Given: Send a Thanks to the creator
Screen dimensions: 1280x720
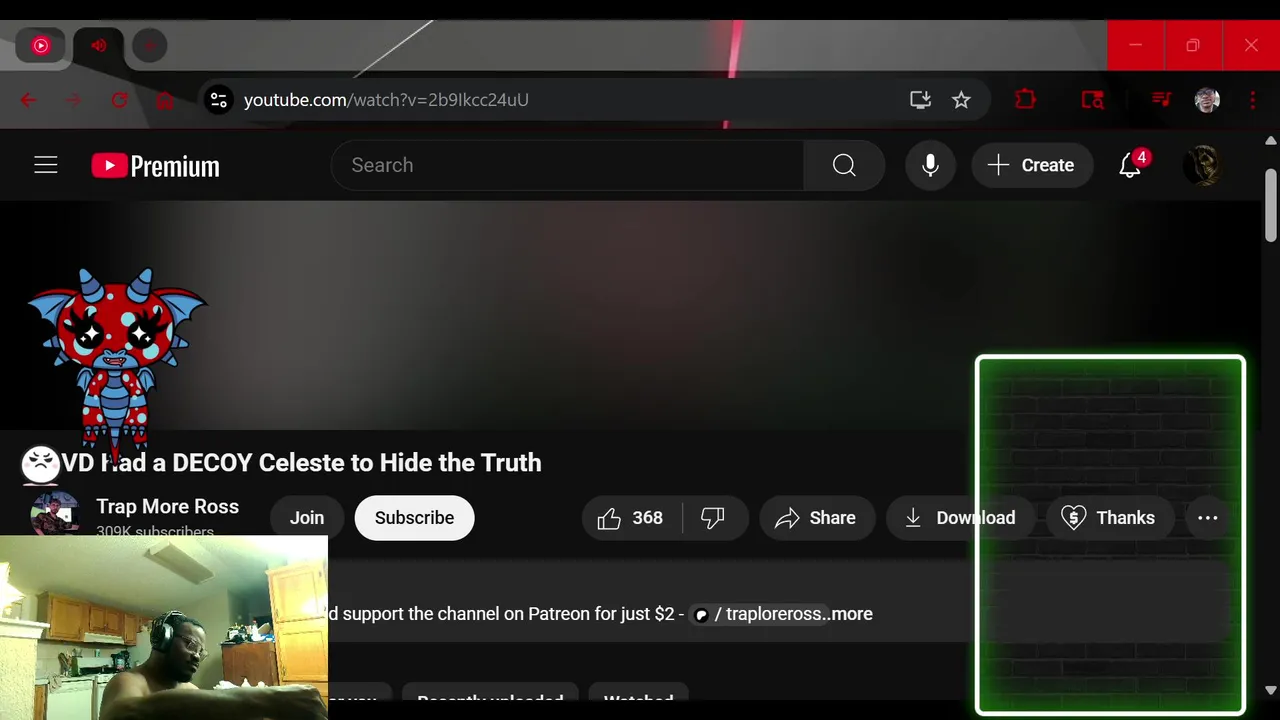Looking at the screenshot, I should coord(1108,517).
